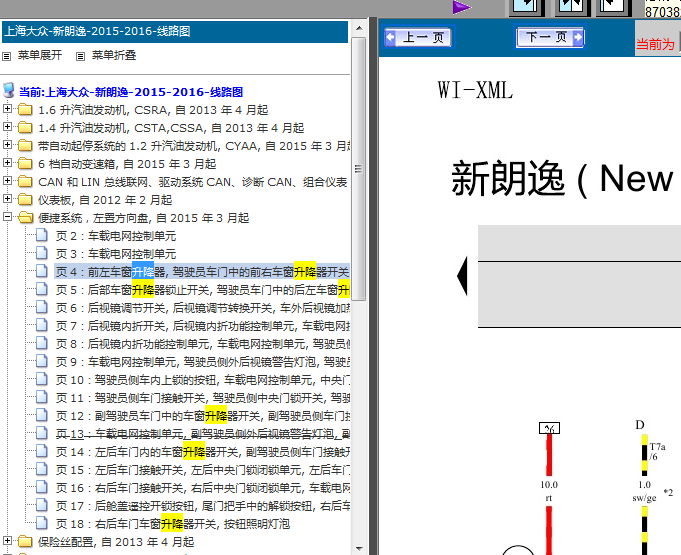681x555 pixels.
Task: Expand 1.6 升汽油发动机 CSRA folder
Action: pyautogui.click(x=7, y=109)
